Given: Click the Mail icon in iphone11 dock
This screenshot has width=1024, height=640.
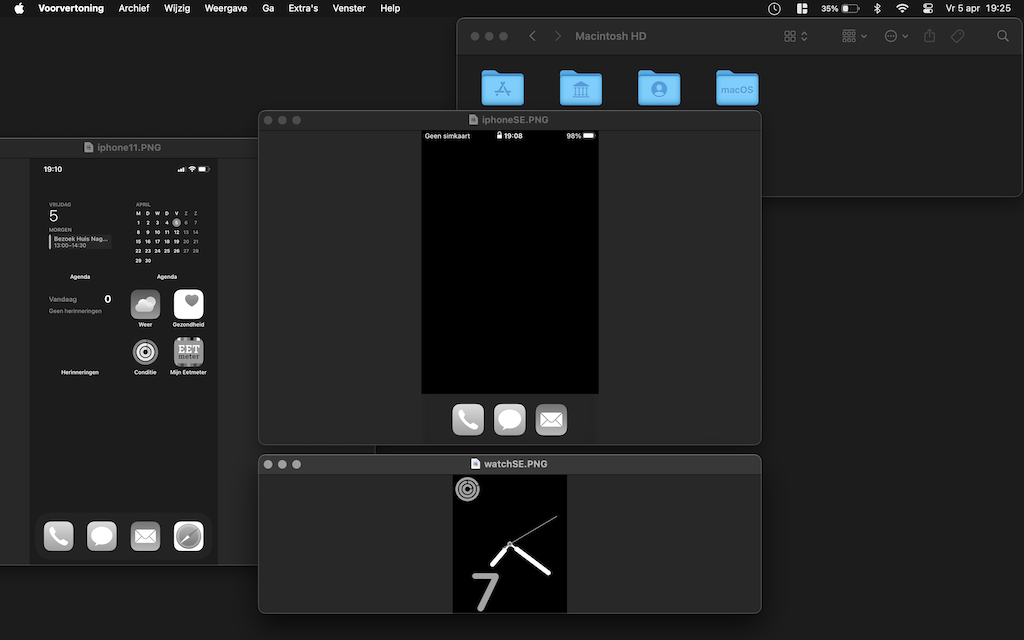Looking at the screenshot, I should pos(145,536).
